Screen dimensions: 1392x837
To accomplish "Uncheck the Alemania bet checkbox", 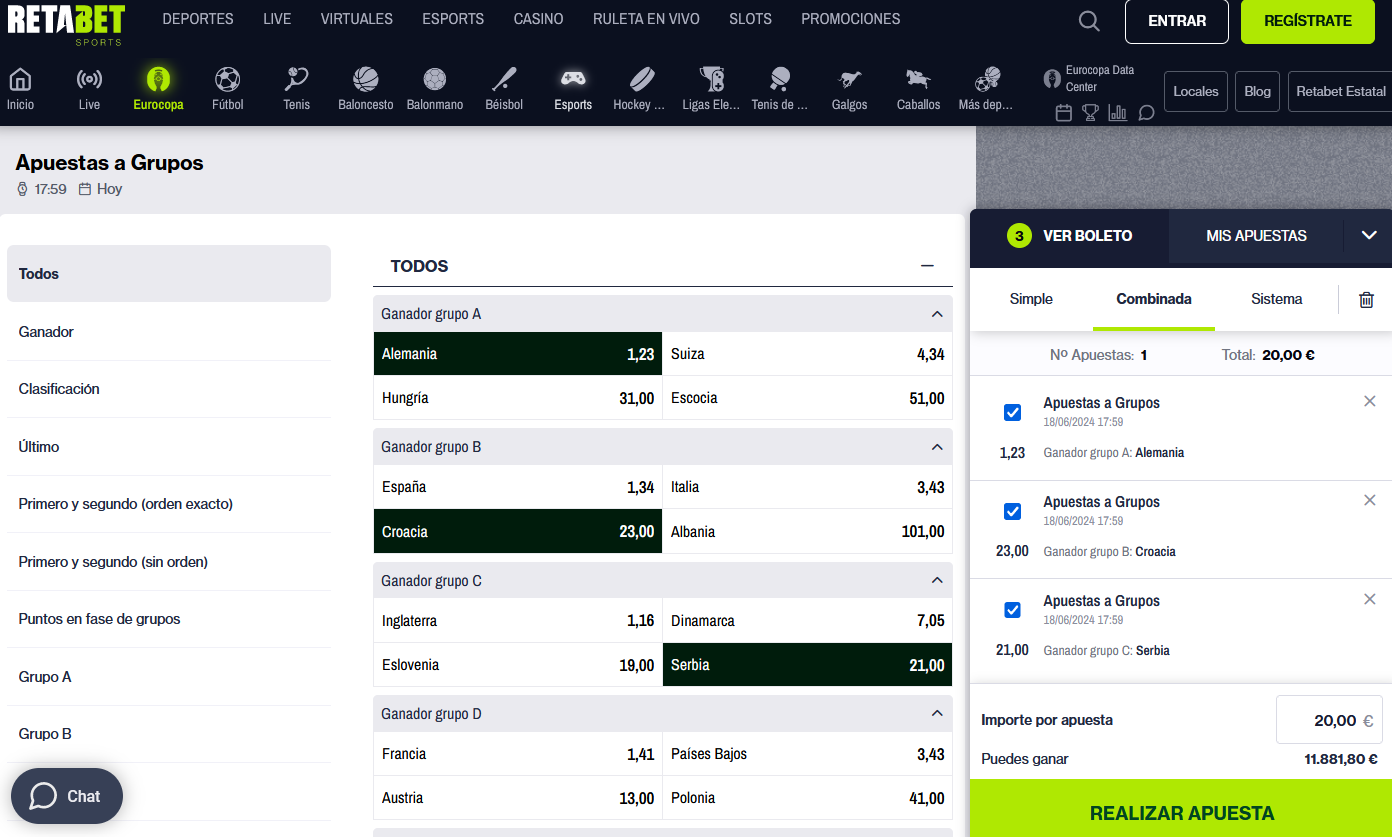I will [x=1012, y=413].
